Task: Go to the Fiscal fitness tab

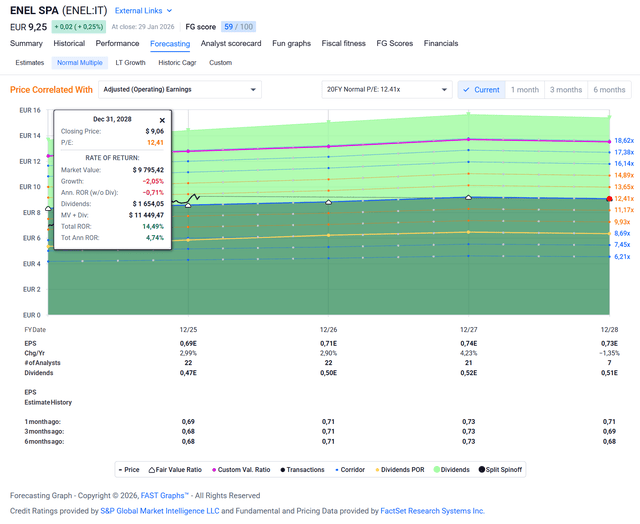Action: point(343,43)
